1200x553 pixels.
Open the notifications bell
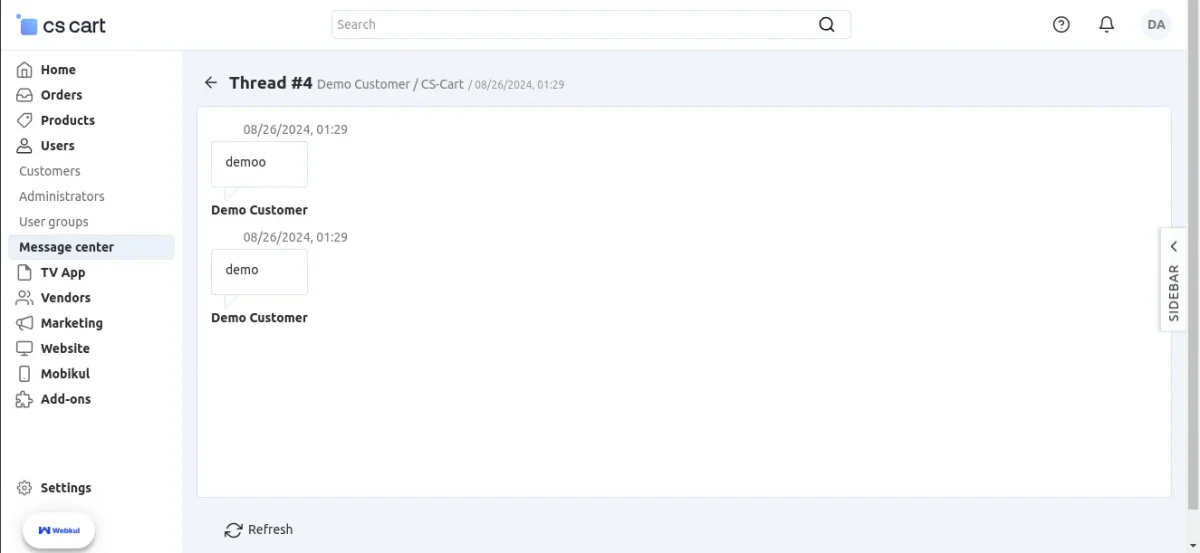click(x=1106, y=25)
